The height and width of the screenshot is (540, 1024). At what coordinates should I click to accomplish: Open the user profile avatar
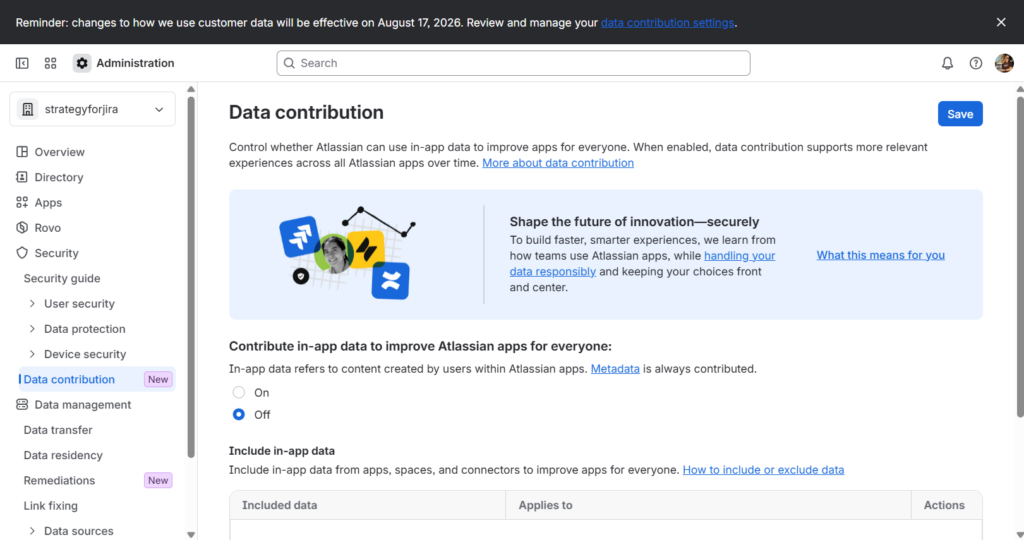click(x=1004, y=63)
